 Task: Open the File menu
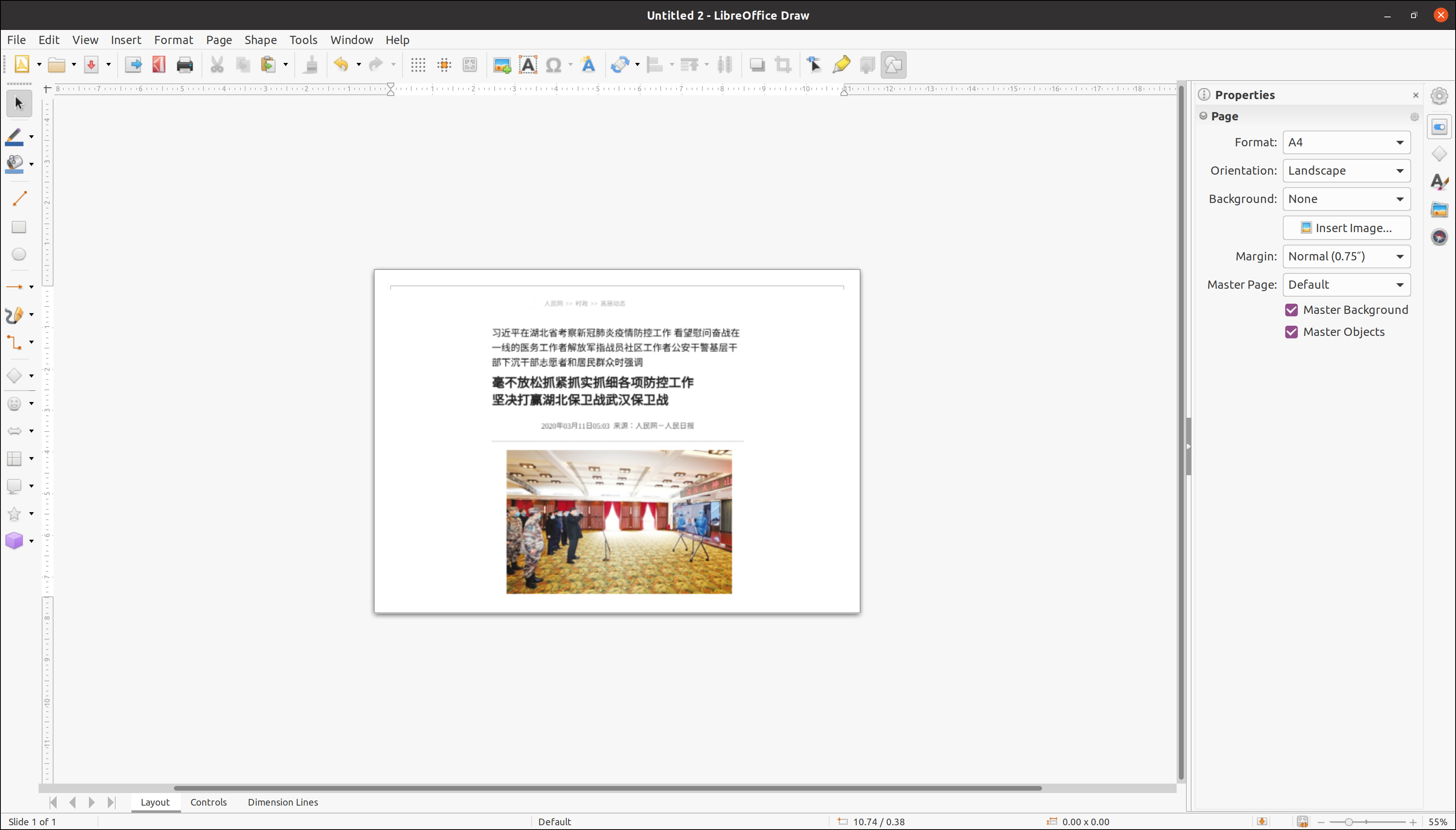tap(16, 40)
